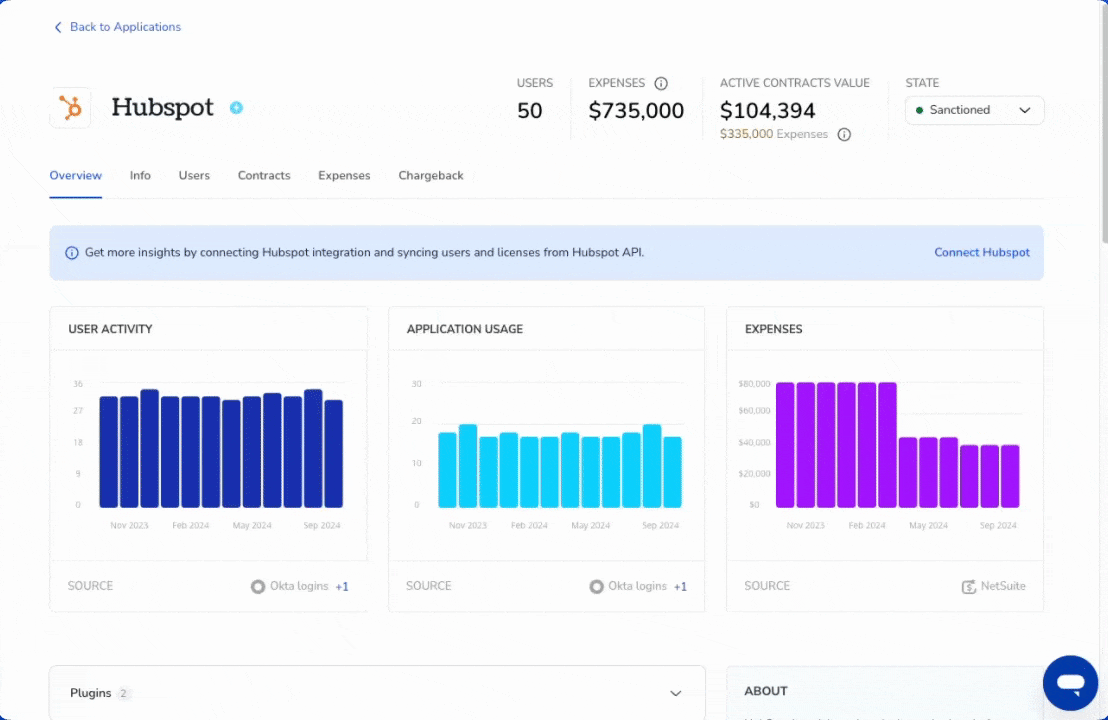Click the users count 50

pos(529,111)
